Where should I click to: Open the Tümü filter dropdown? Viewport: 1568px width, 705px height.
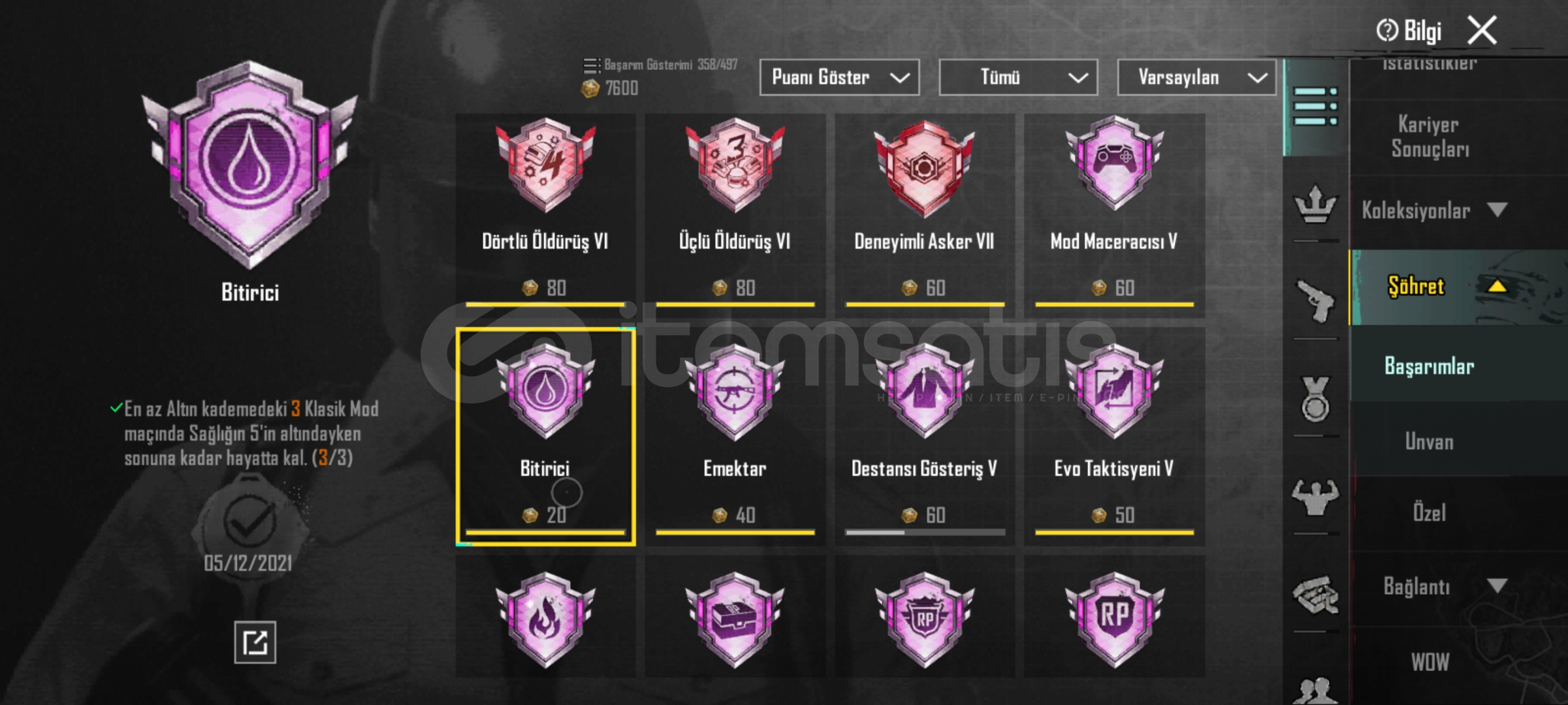click(1018, 78)
